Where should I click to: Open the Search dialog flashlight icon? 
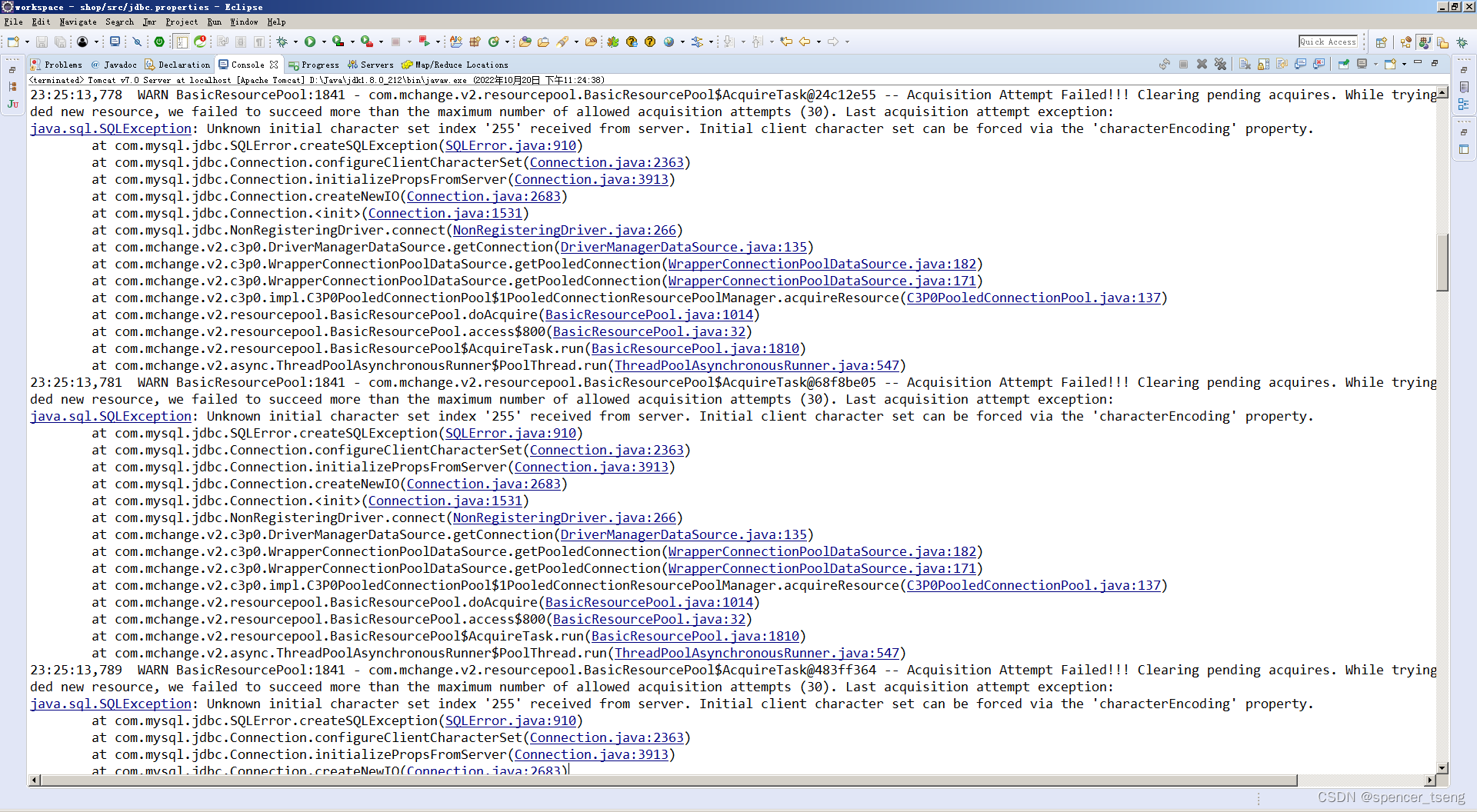pos(565,42)
